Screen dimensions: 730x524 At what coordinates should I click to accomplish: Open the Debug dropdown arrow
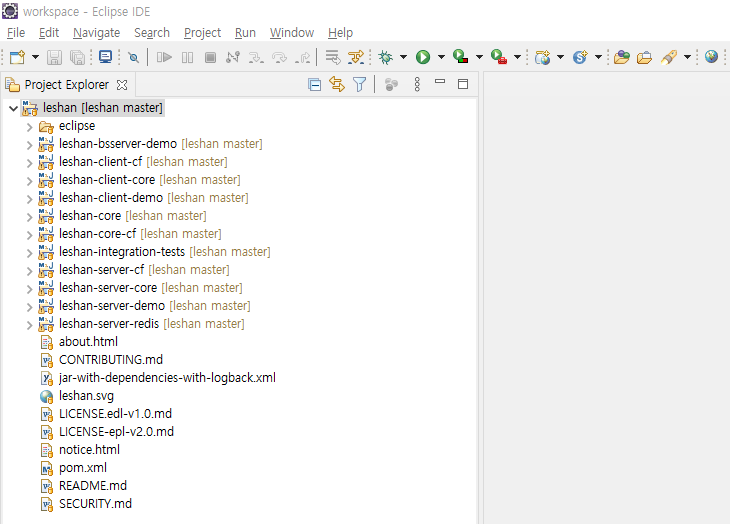point(403,57)
